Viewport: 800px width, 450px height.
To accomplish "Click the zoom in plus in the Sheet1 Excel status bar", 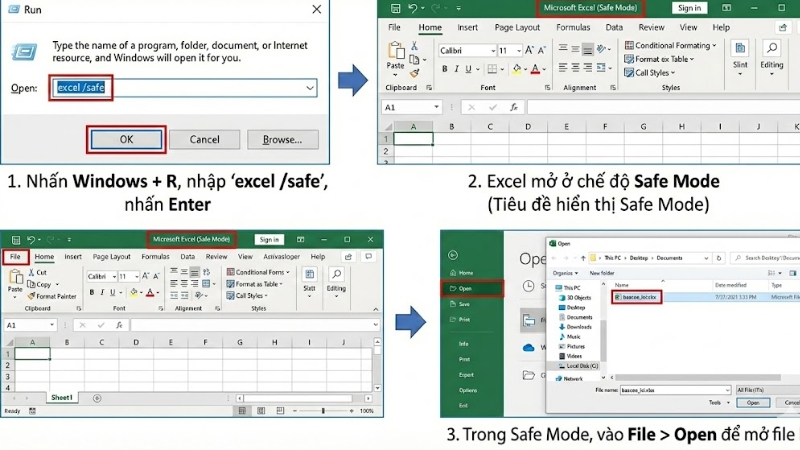I will coord(351,411).
